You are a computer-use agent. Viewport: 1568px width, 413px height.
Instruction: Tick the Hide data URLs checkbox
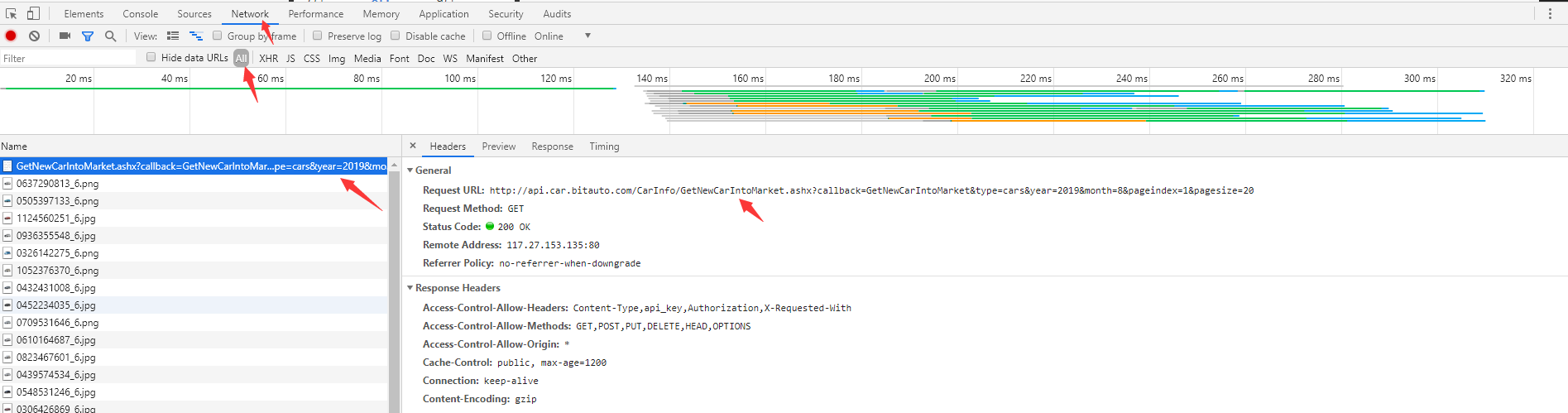click(151, 57)
